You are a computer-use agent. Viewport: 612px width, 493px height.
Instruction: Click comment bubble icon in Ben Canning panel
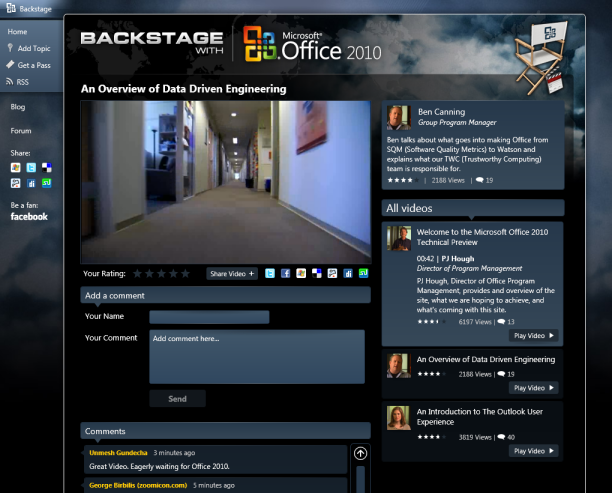[x=480, y=180]
